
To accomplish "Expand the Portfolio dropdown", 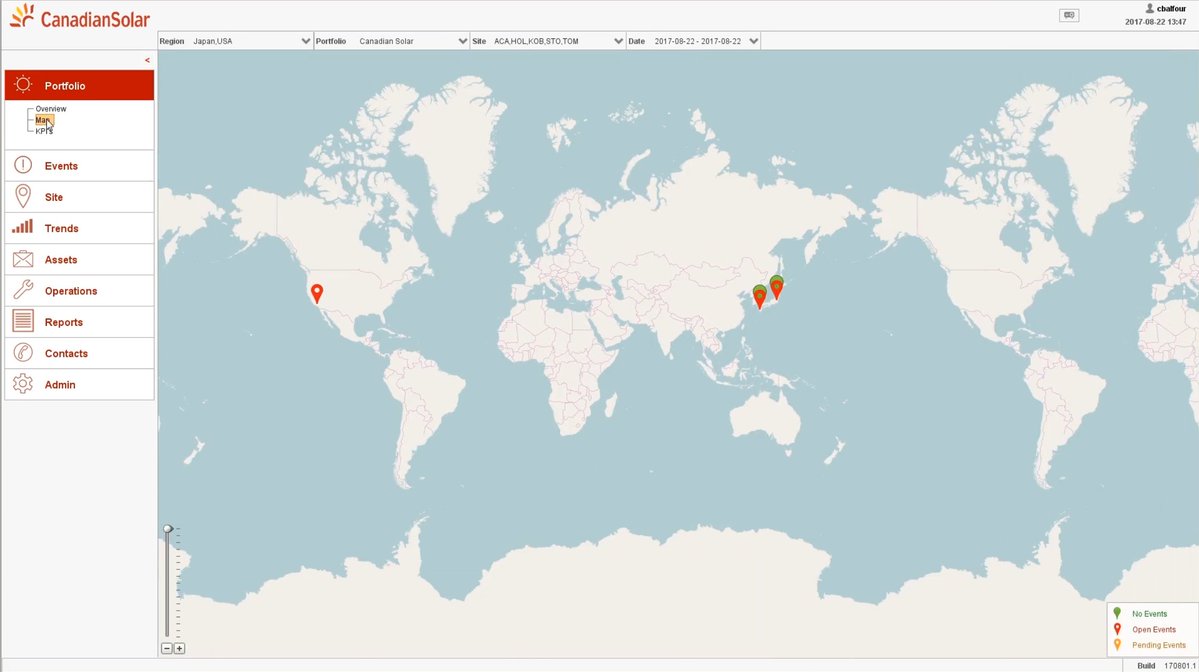I will coord(462,41).
